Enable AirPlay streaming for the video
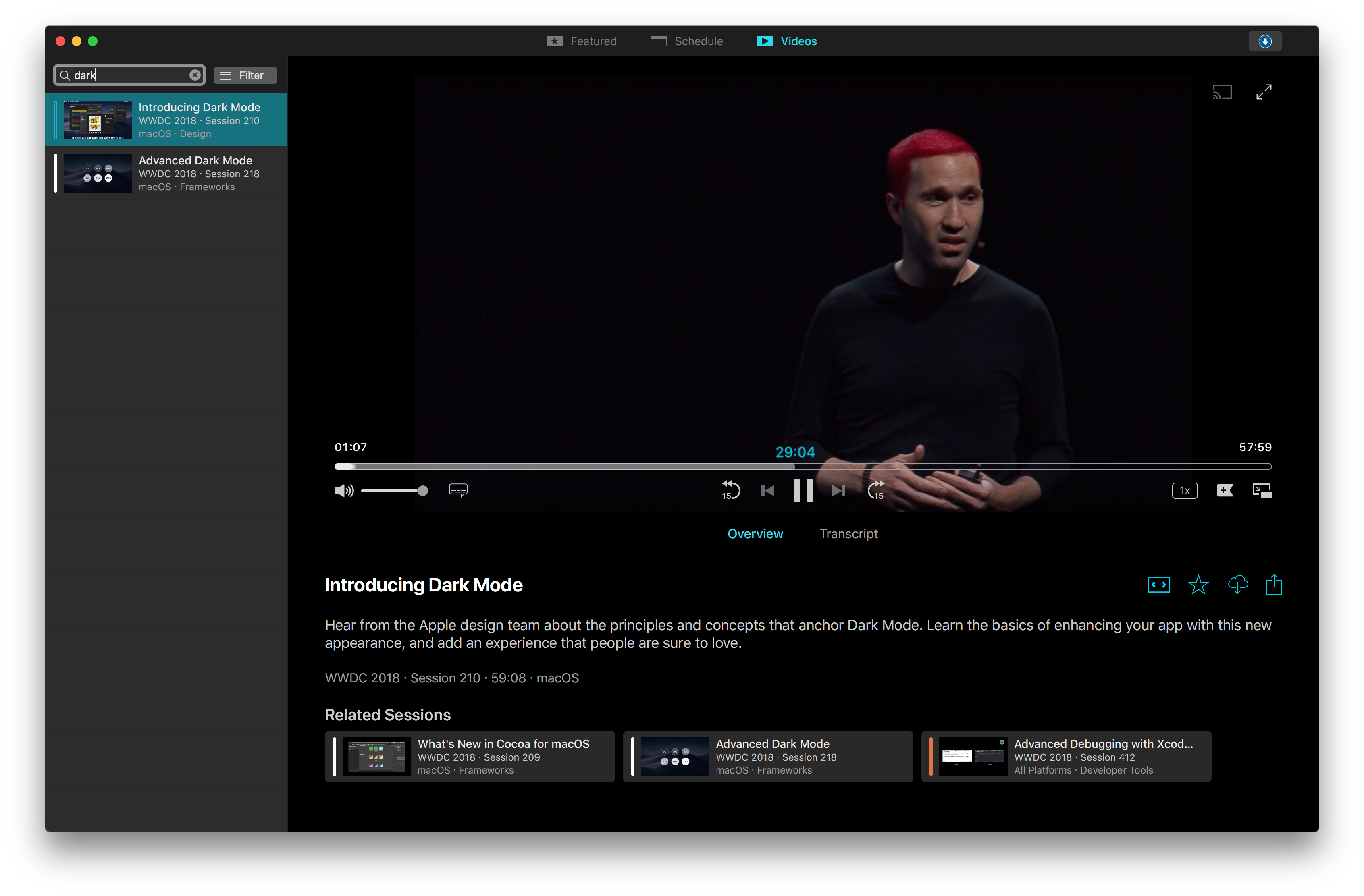1364x896 pixels. click(1222, 91)
